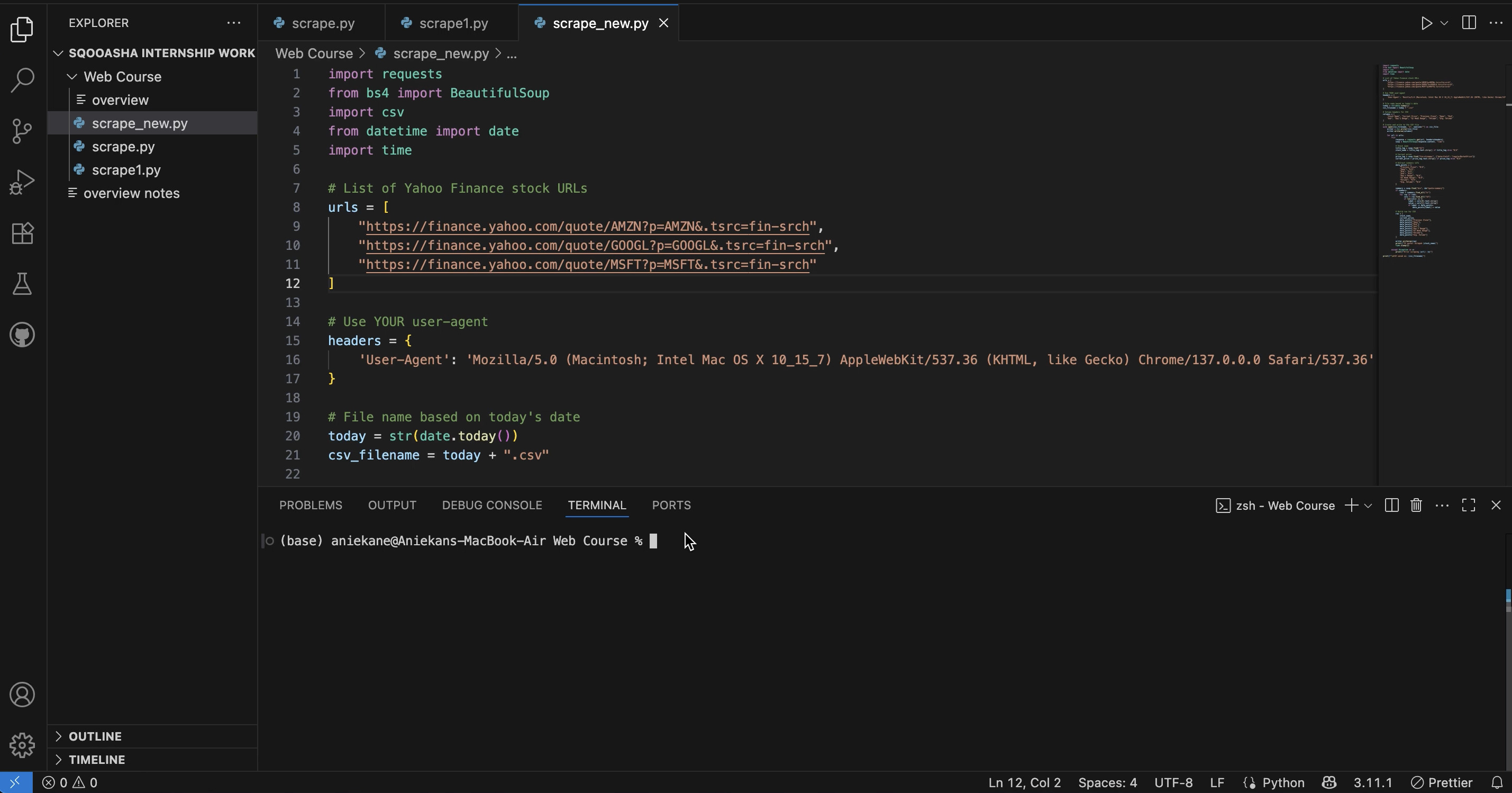Kill the terminal using the trash icon
This screenshot has width=1512, height=793.
pos(1416,505)
